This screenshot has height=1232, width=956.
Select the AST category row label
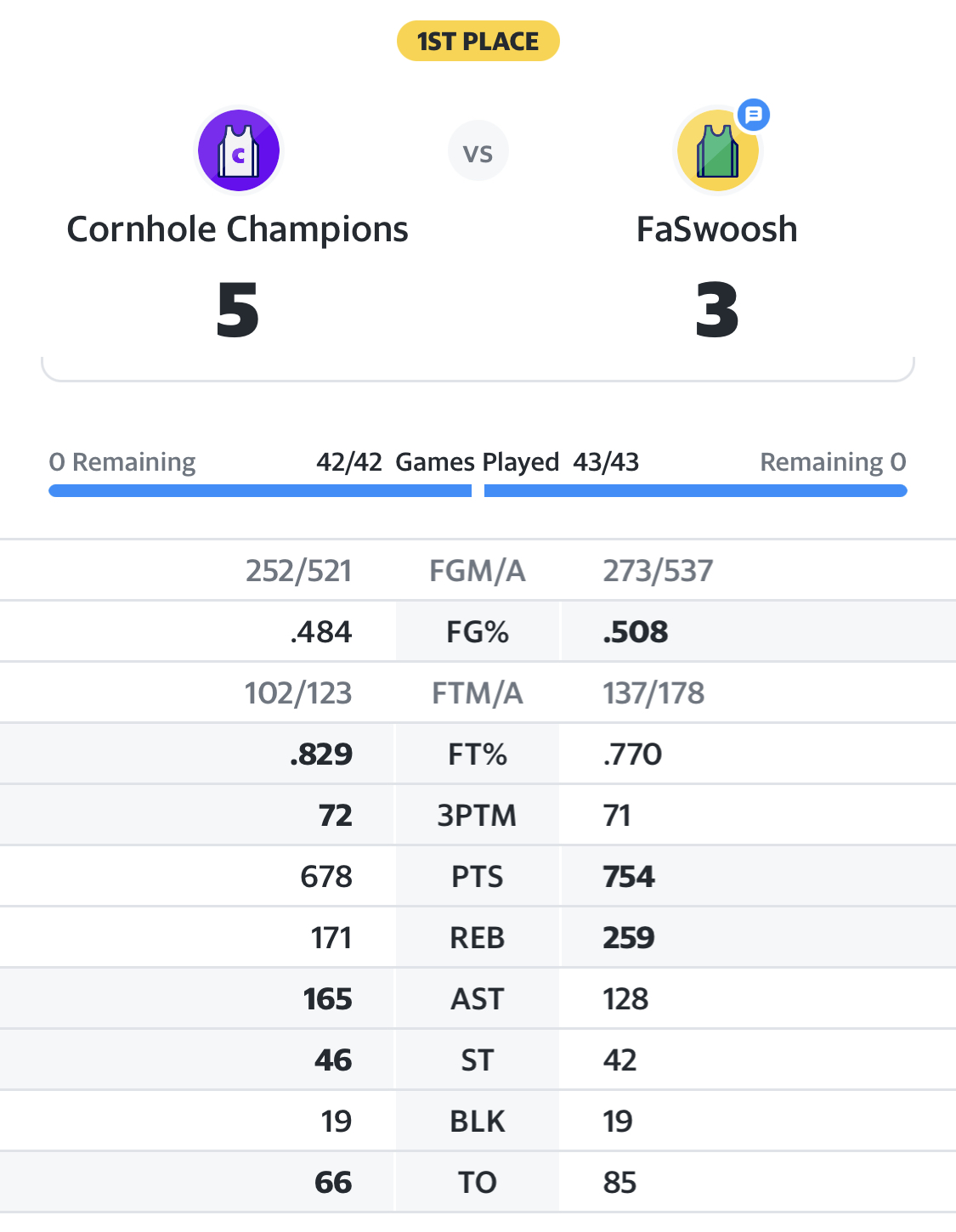(478, 999)
